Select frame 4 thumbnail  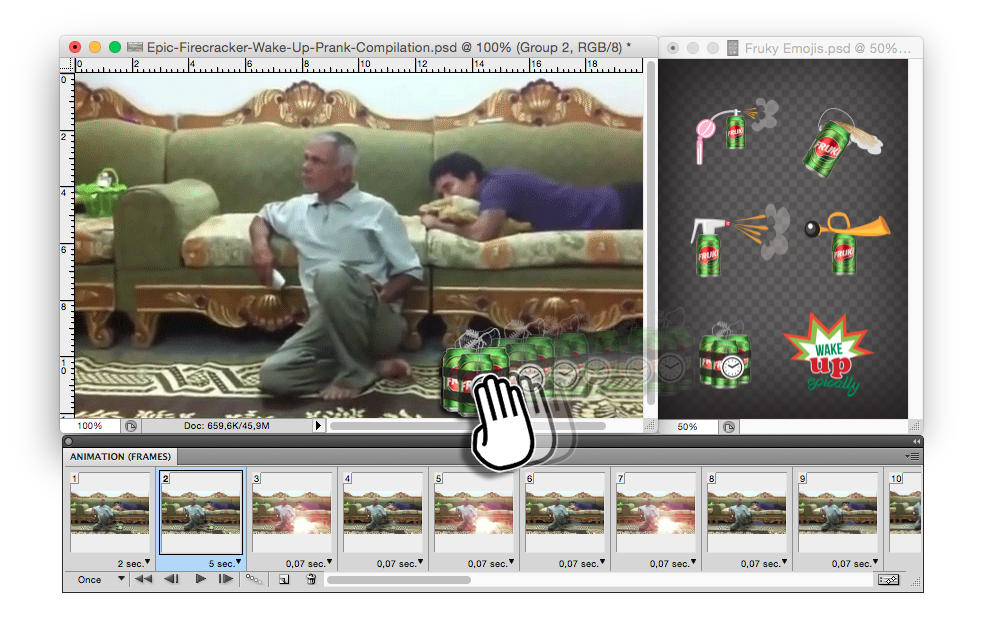[383, 512]
